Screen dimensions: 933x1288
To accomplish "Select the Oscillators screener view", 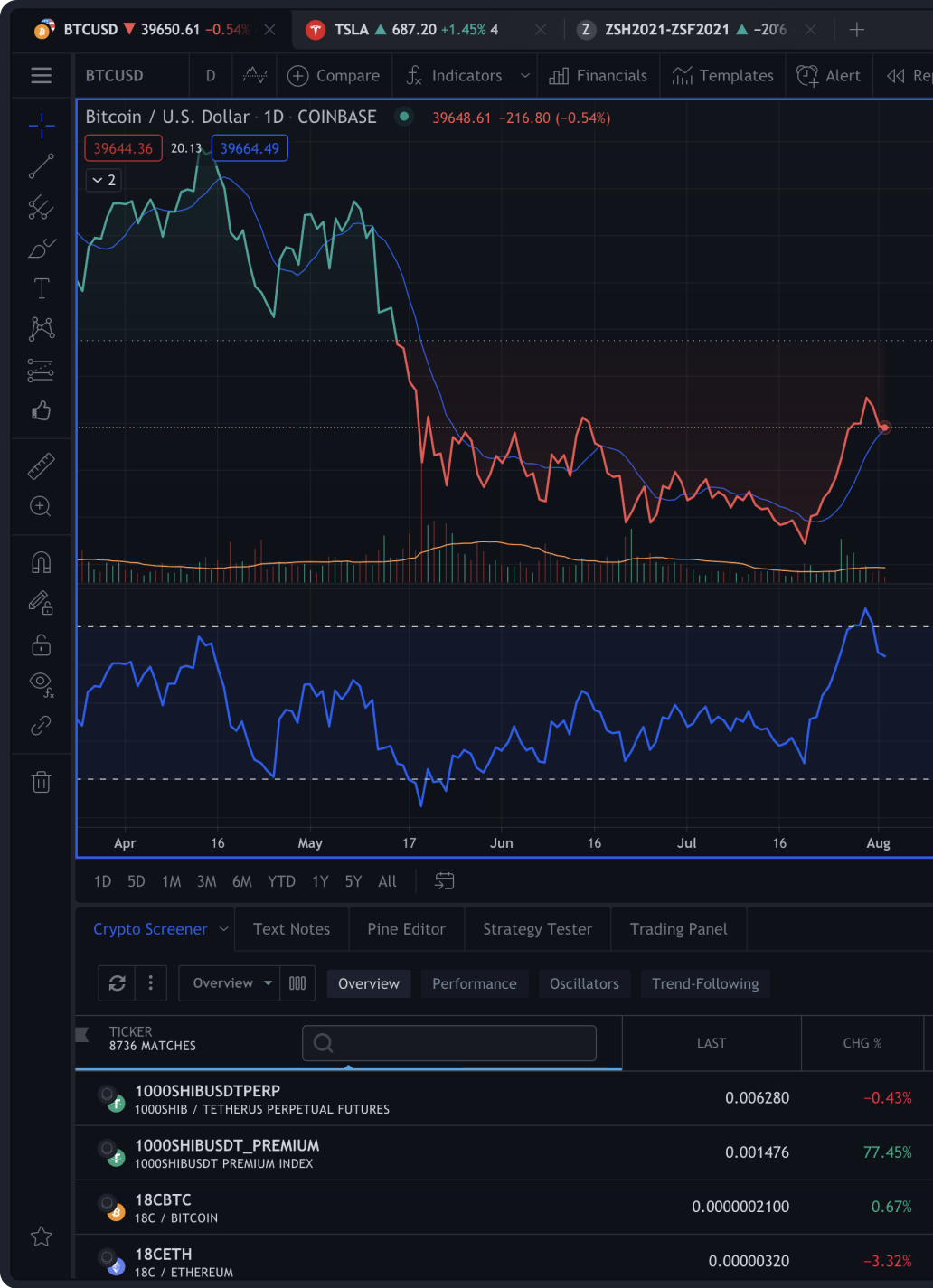I will 584,983.
